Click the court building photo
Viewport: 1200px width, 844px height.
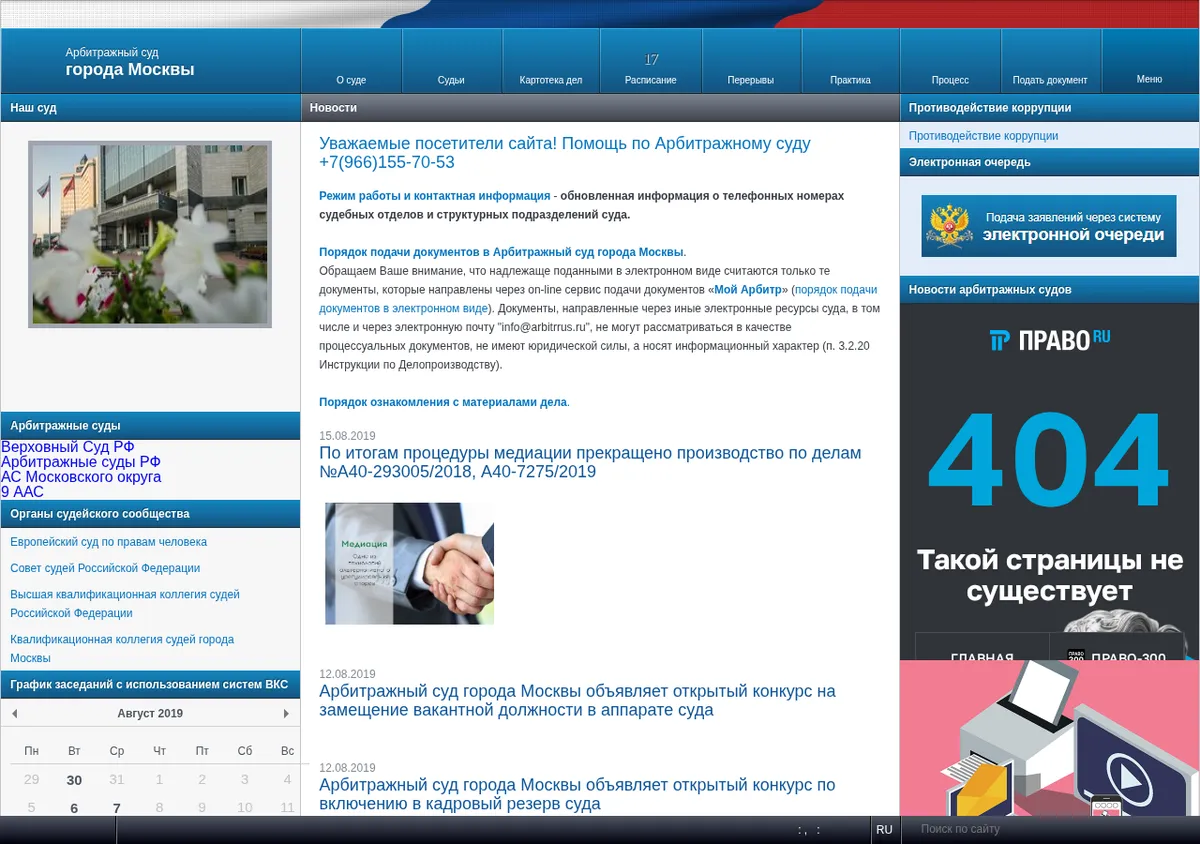coord(150,234)
